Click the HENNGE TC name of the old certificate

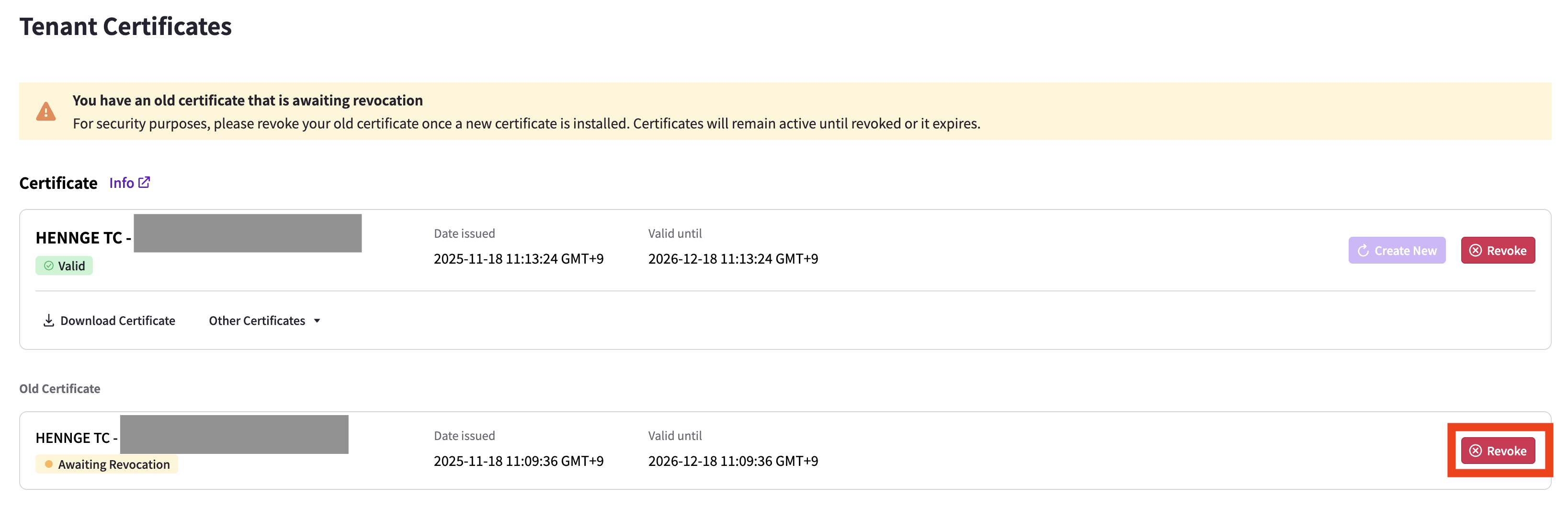(77, 438)
